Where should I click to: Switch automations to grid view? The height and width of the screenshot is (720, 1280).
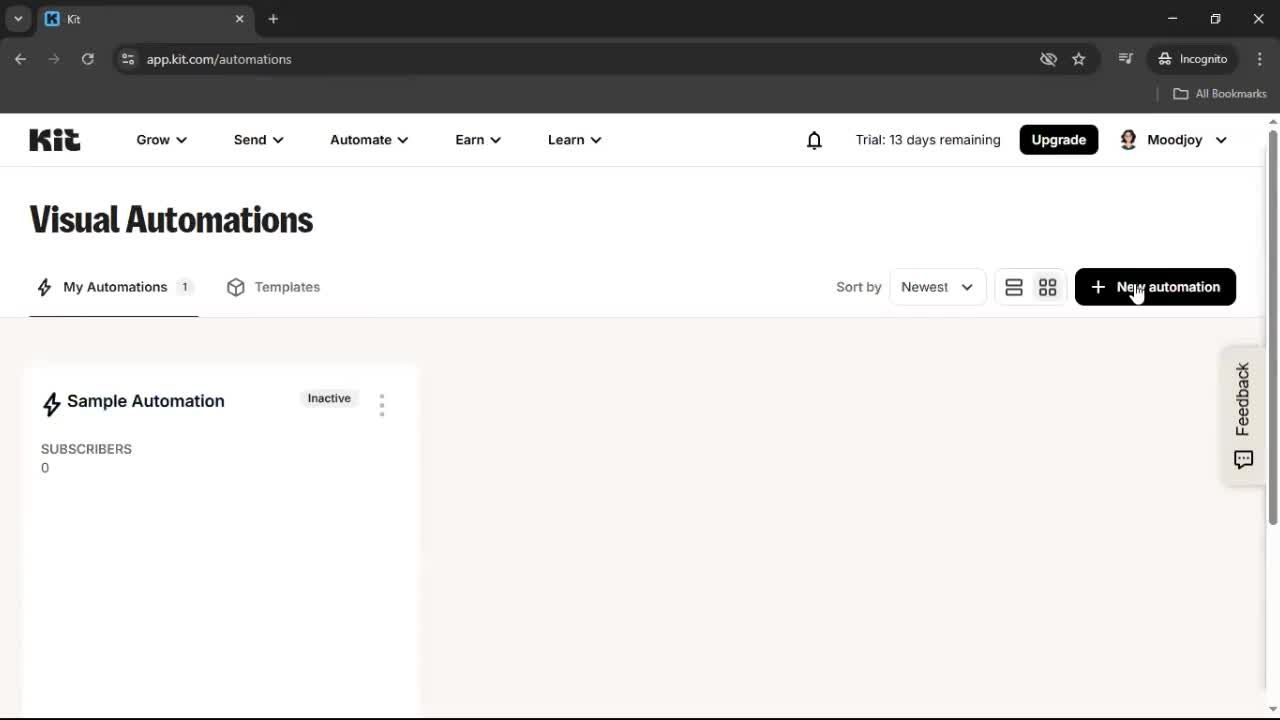(1047, 287)
